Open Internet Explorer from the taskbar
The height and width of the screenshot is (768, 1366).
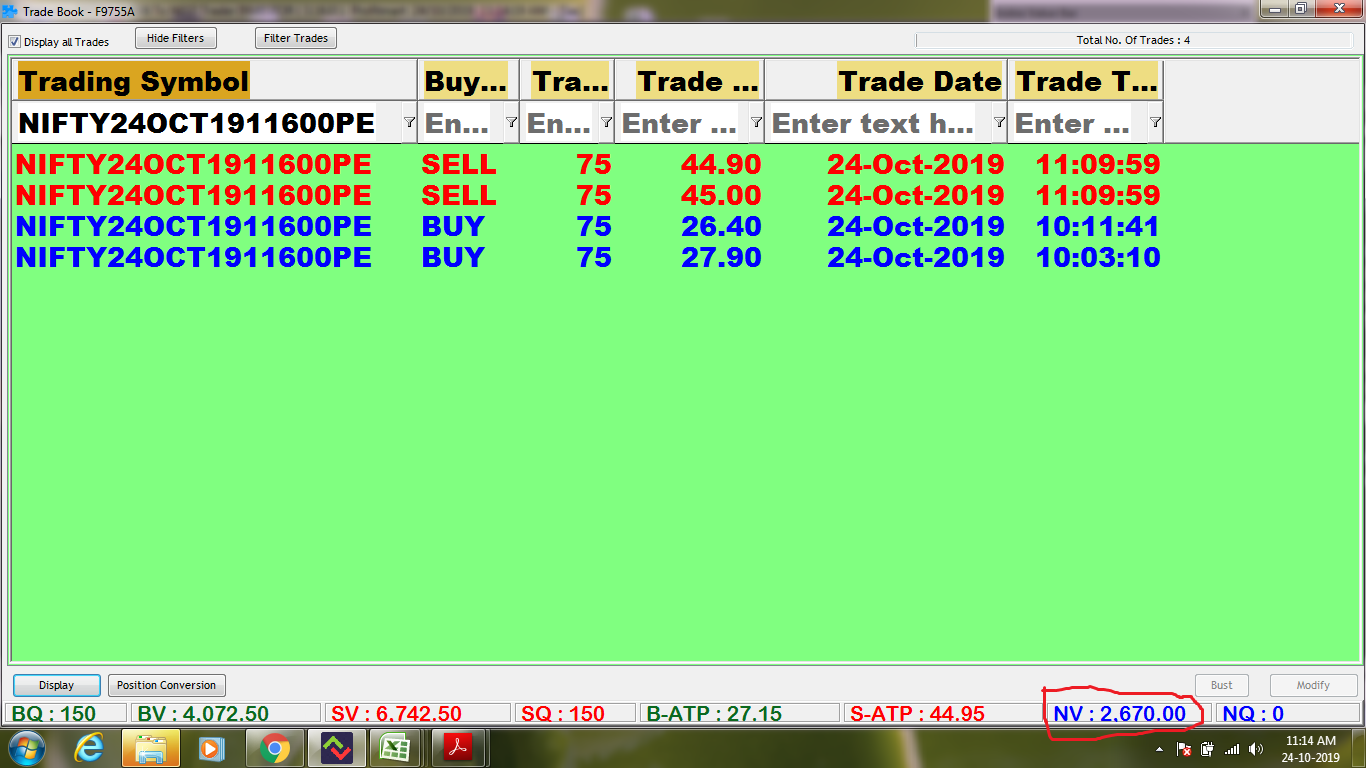pyautogui.click(x=89, y=747)
